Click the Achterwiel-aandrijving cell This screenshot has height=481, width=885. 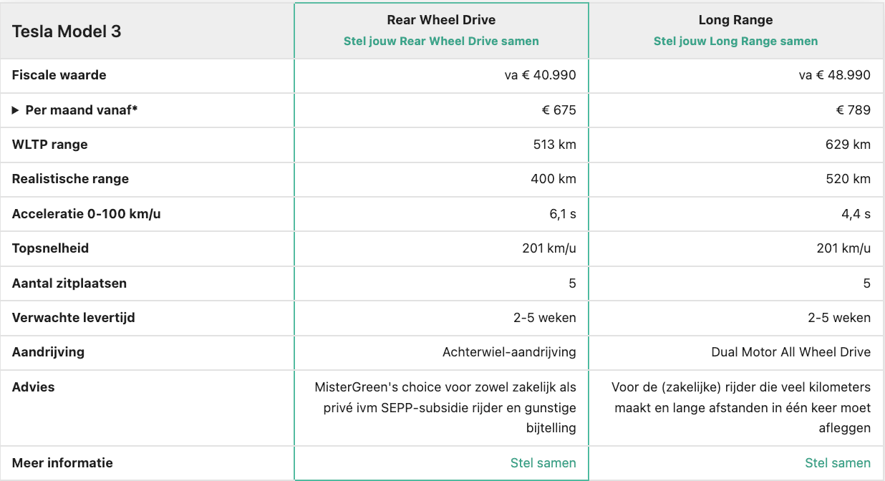point(509,352)
